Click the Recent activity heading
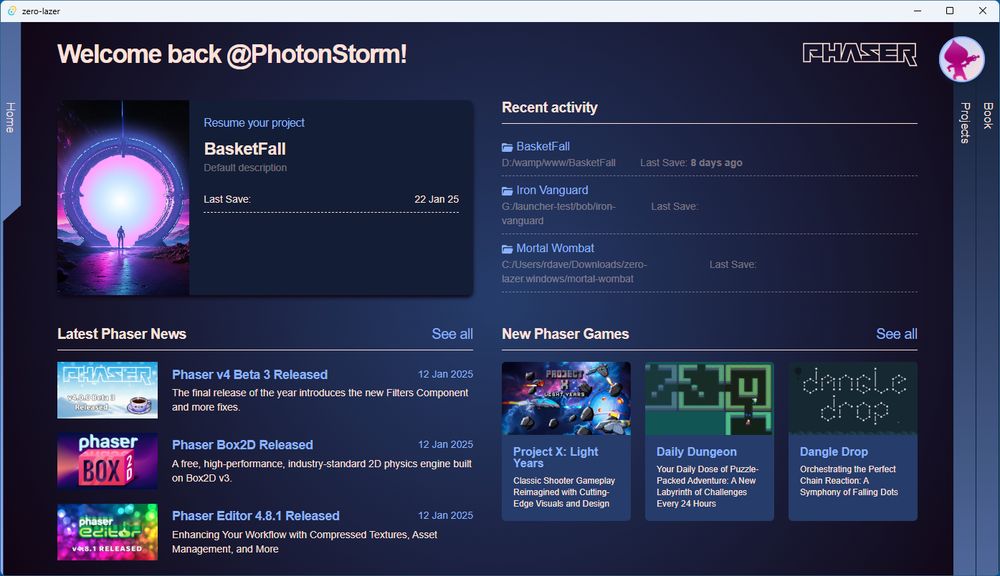 (550, 107)
